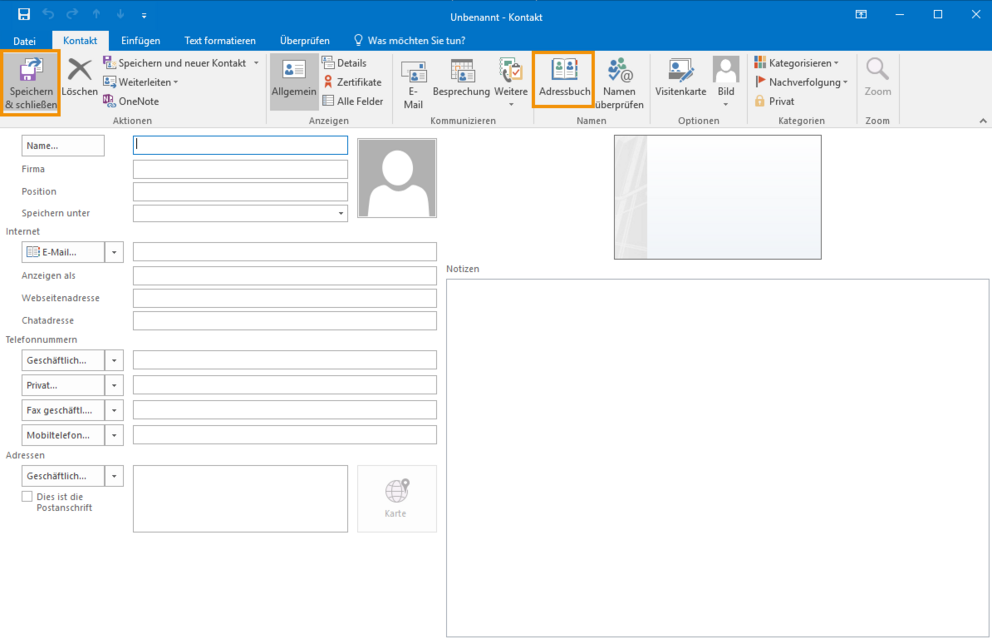This screenshot has width=992, height=639.
Task: Focus the Firma input field
Action: (x=240, y=170)
